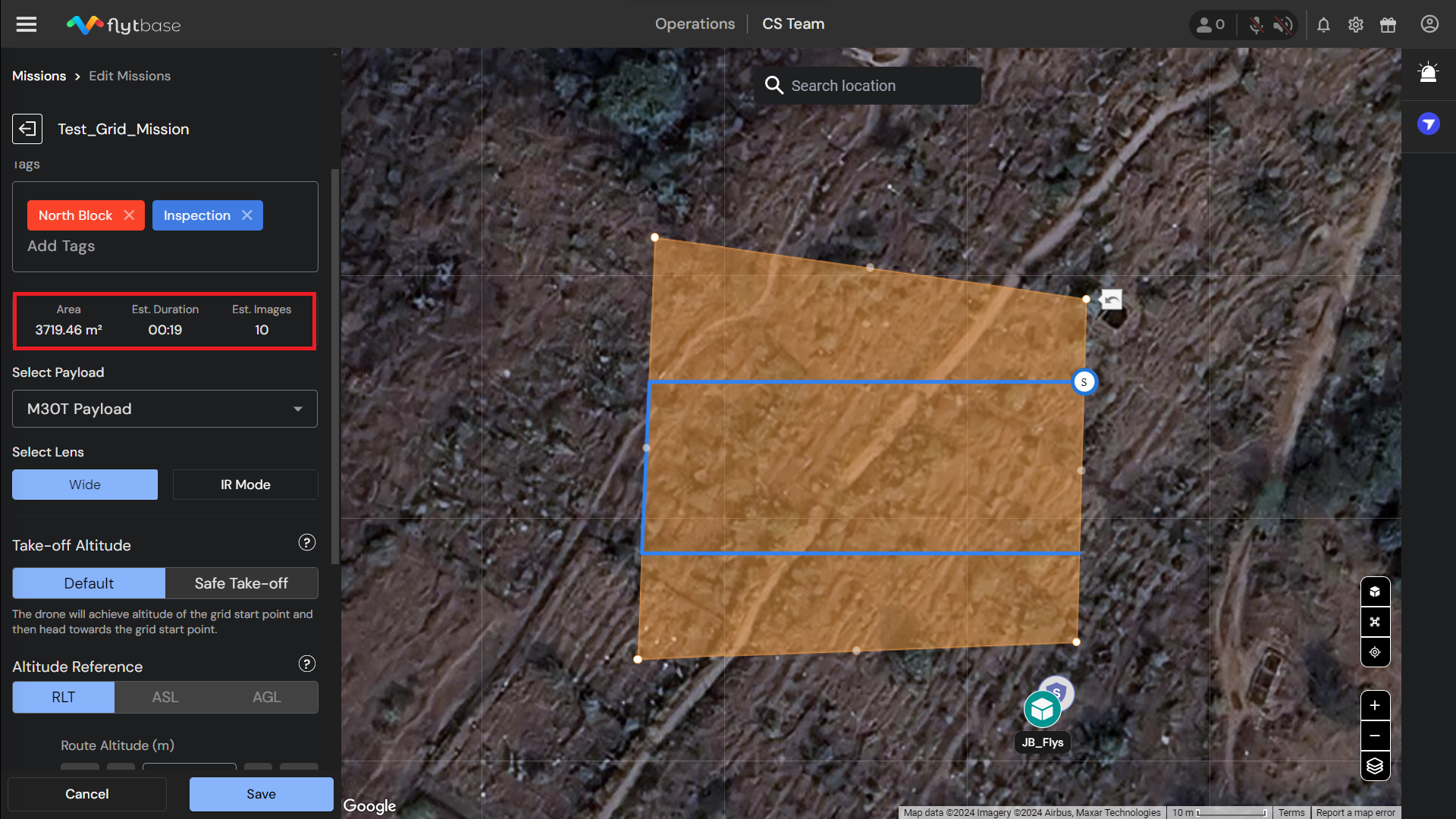The height and width of the screenshot is (819, 1456).
Task: Choose ASL altitude reference
Action: coord(165,697)
